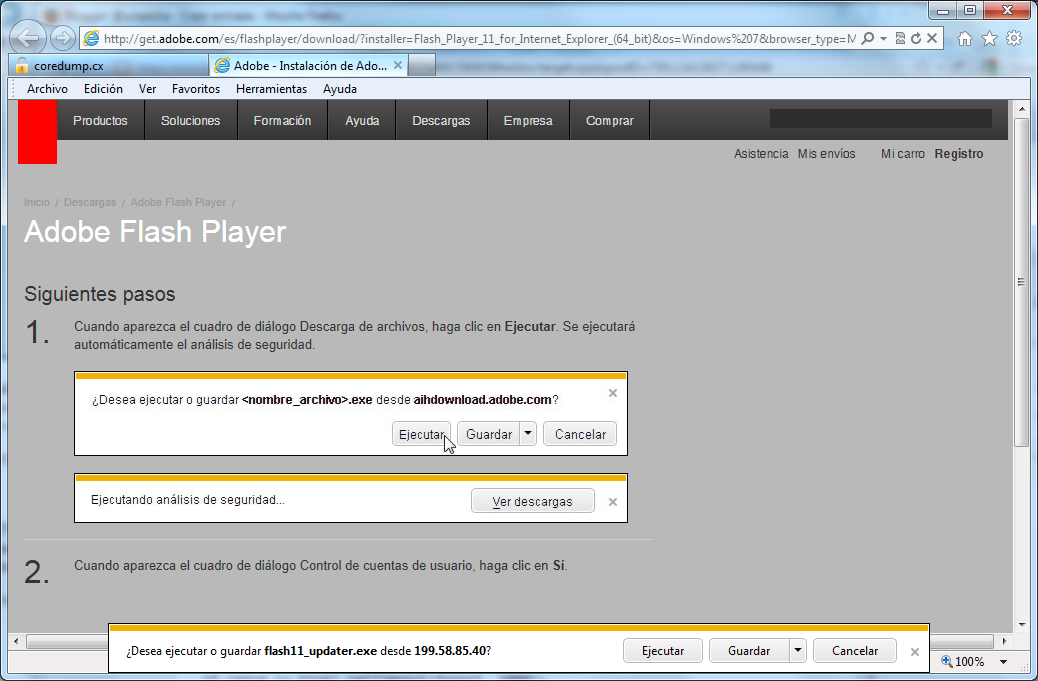This screenshot has width=1038, height=681.
Task: Click the search magnifier in address bar
Action: pos(867,38)
